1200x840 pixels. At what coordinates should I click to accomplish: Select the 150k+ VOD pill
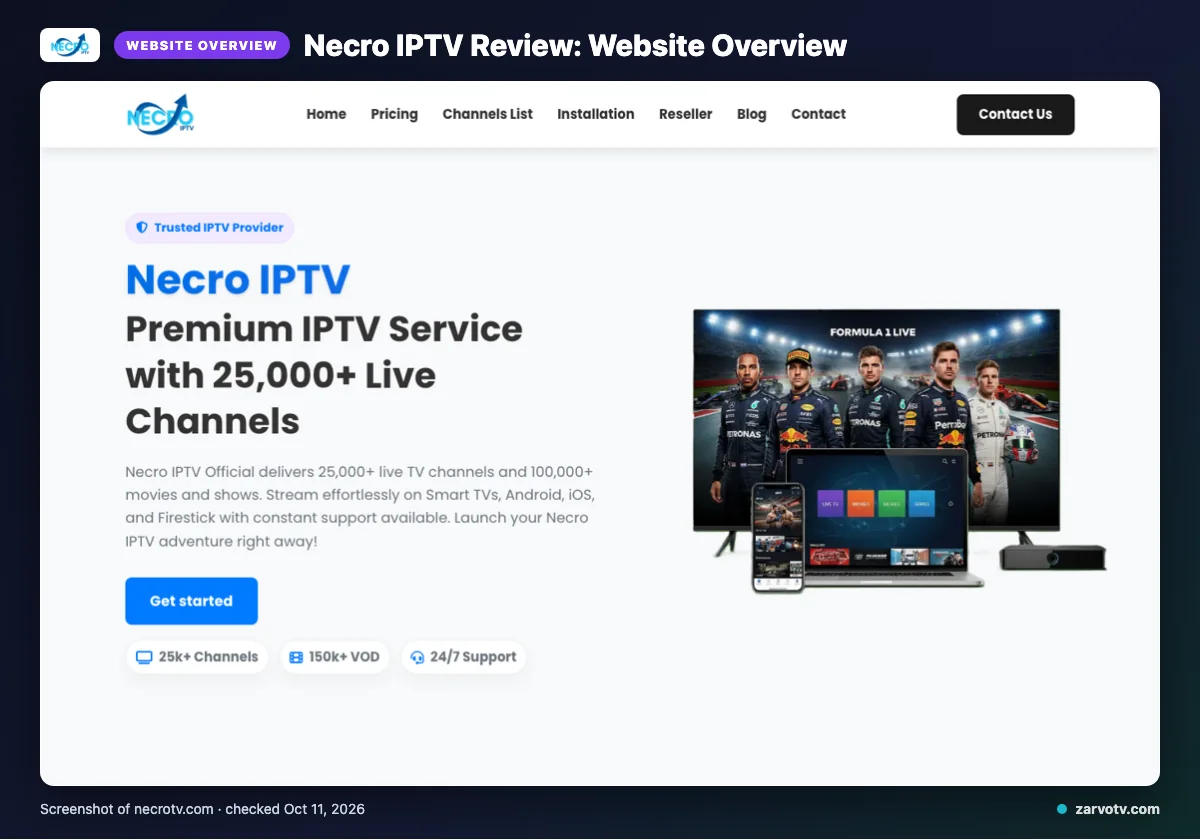(x=334, y=657)
